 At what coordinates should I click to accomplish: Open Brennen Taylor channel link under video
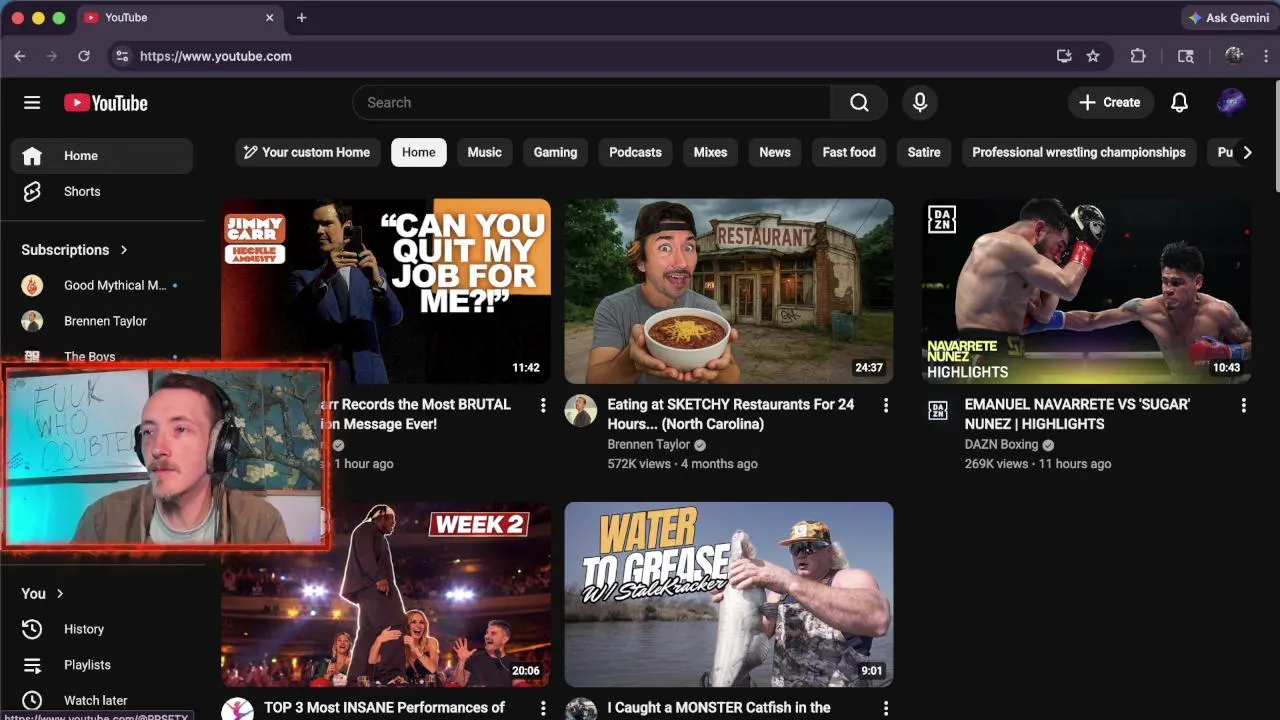pyautogui.click(x=648, y=444)
